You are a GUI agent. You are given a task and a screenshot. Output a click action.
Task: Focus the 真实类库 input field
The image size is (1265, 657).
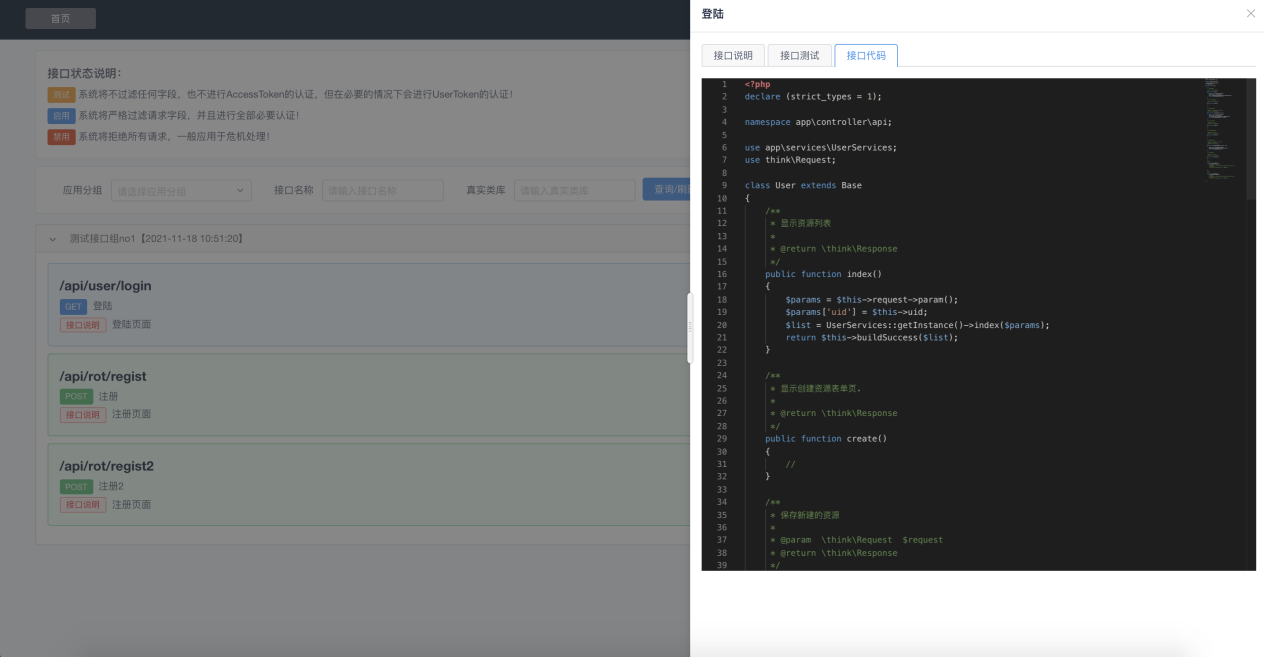point(574,190)
